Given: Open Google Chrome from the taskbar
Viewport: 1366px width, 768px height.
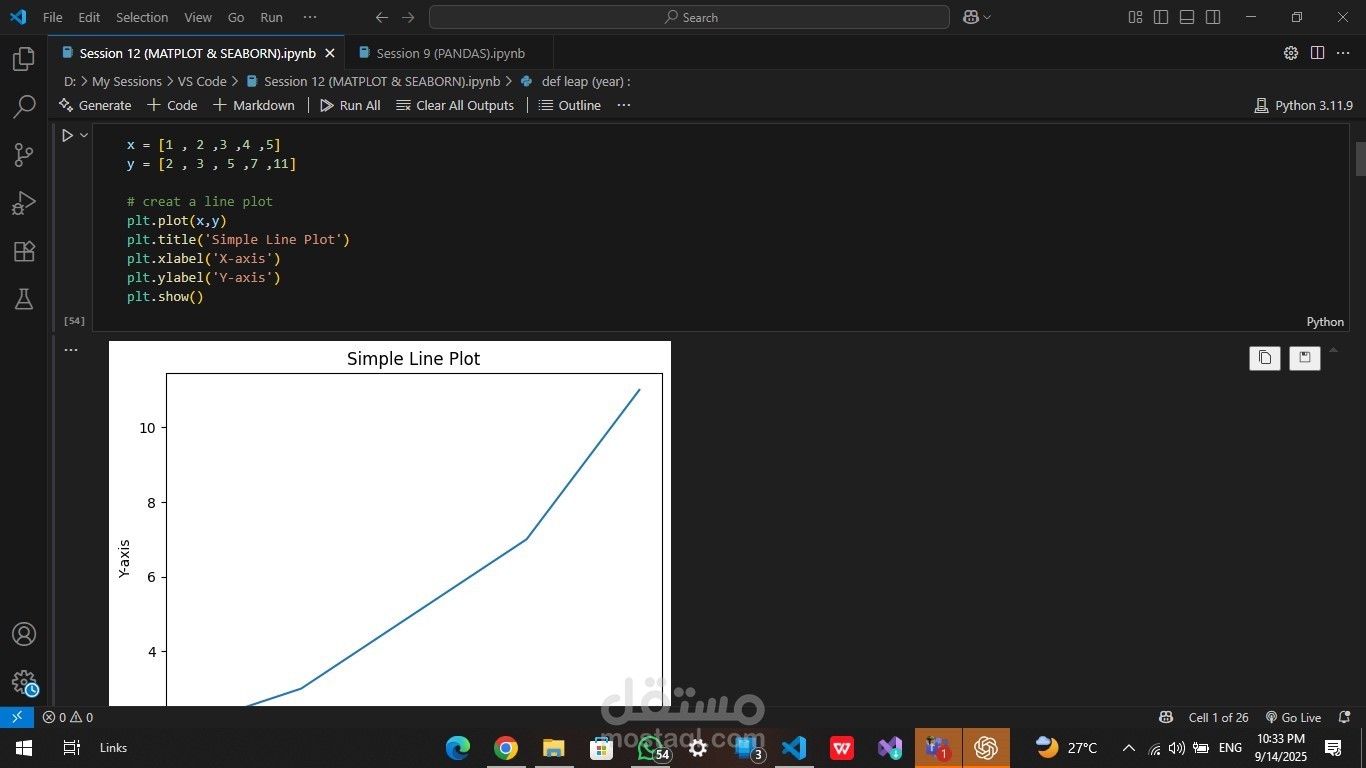Looking at the screenshot, I should (x=506, y=748).
